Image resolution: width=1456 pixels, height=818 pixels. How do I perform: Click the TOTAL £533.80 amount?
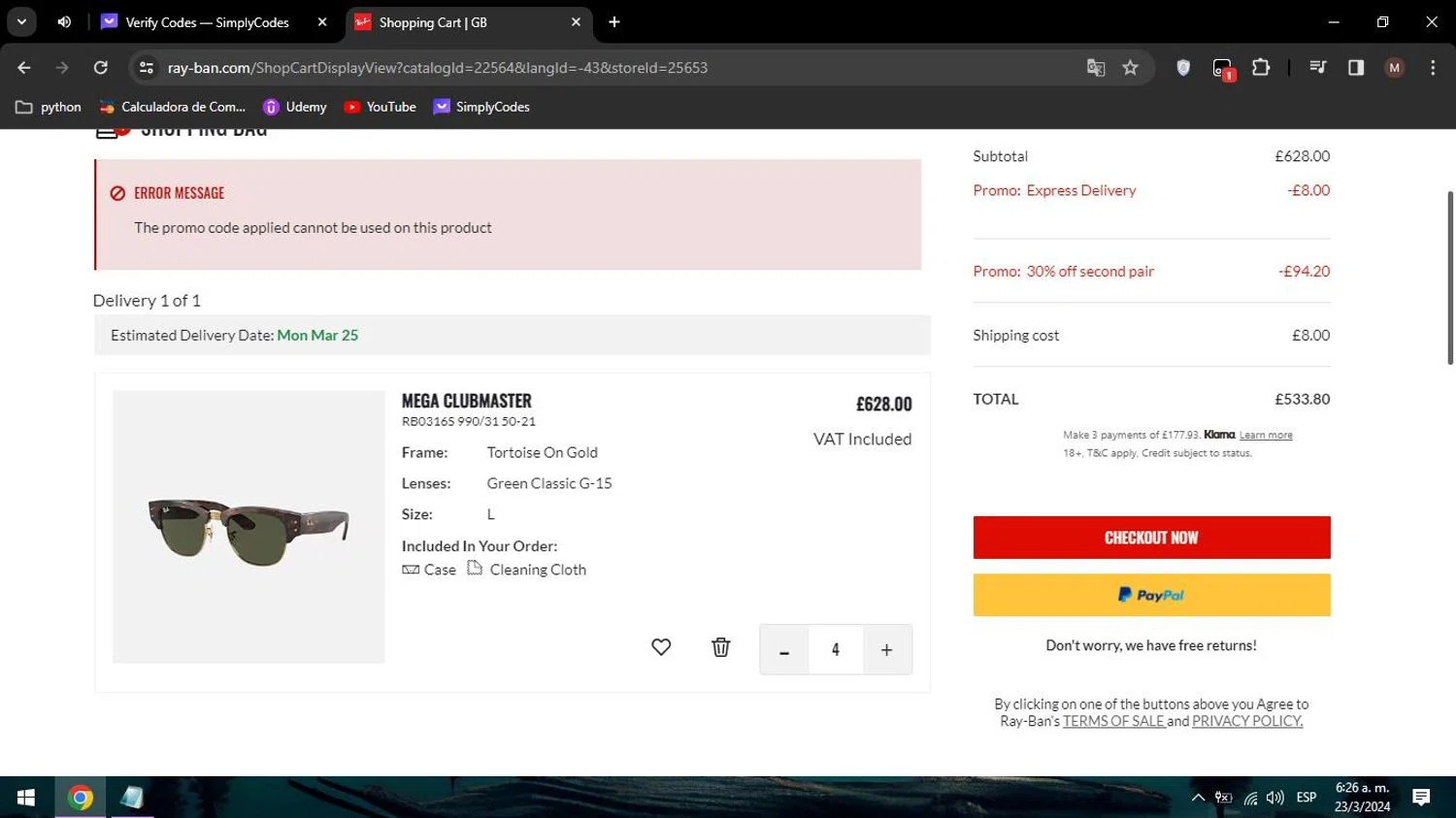coord(1302,399)
